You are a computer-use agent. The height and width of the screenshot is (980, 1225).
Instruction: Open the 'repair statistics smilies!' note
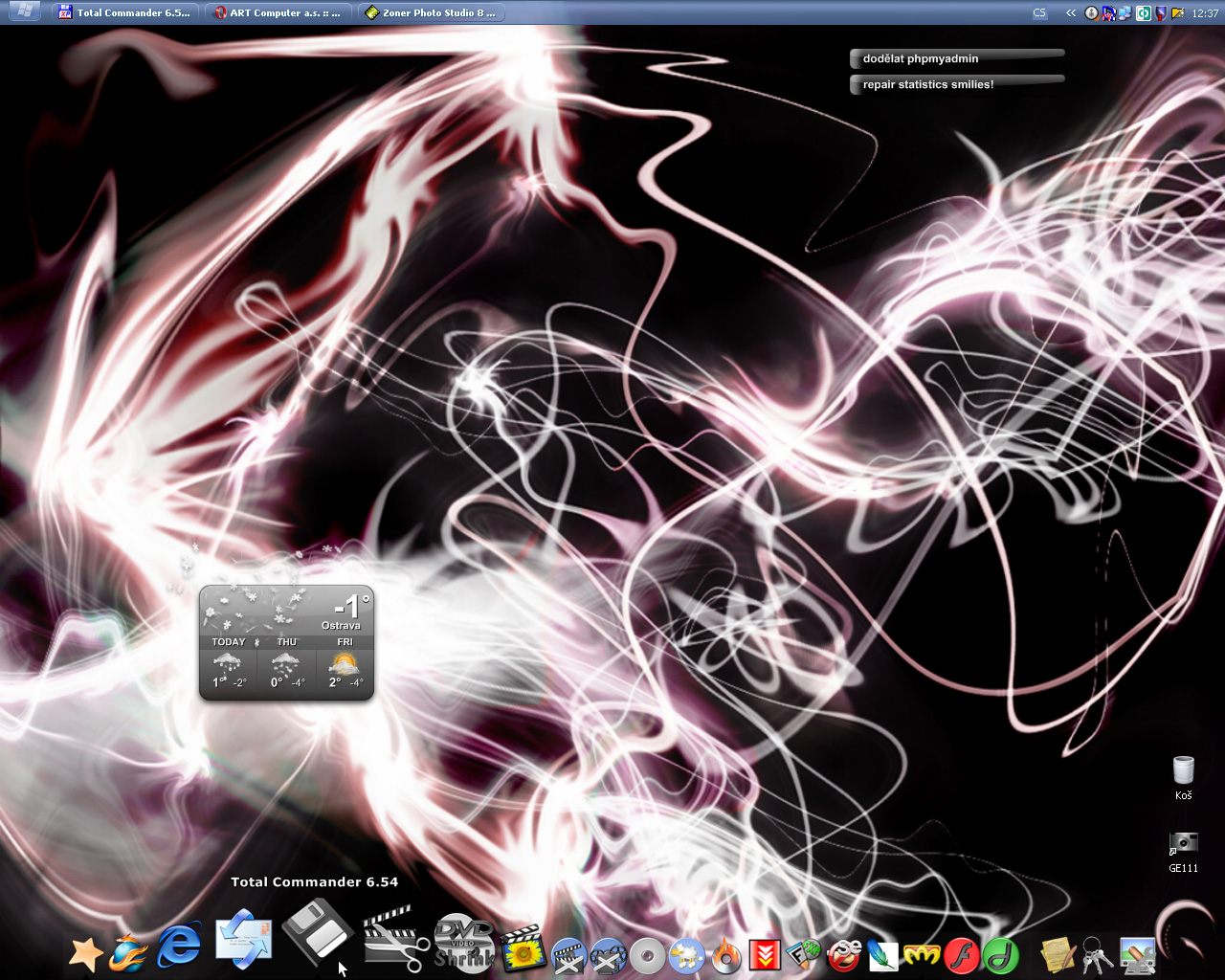957,84
